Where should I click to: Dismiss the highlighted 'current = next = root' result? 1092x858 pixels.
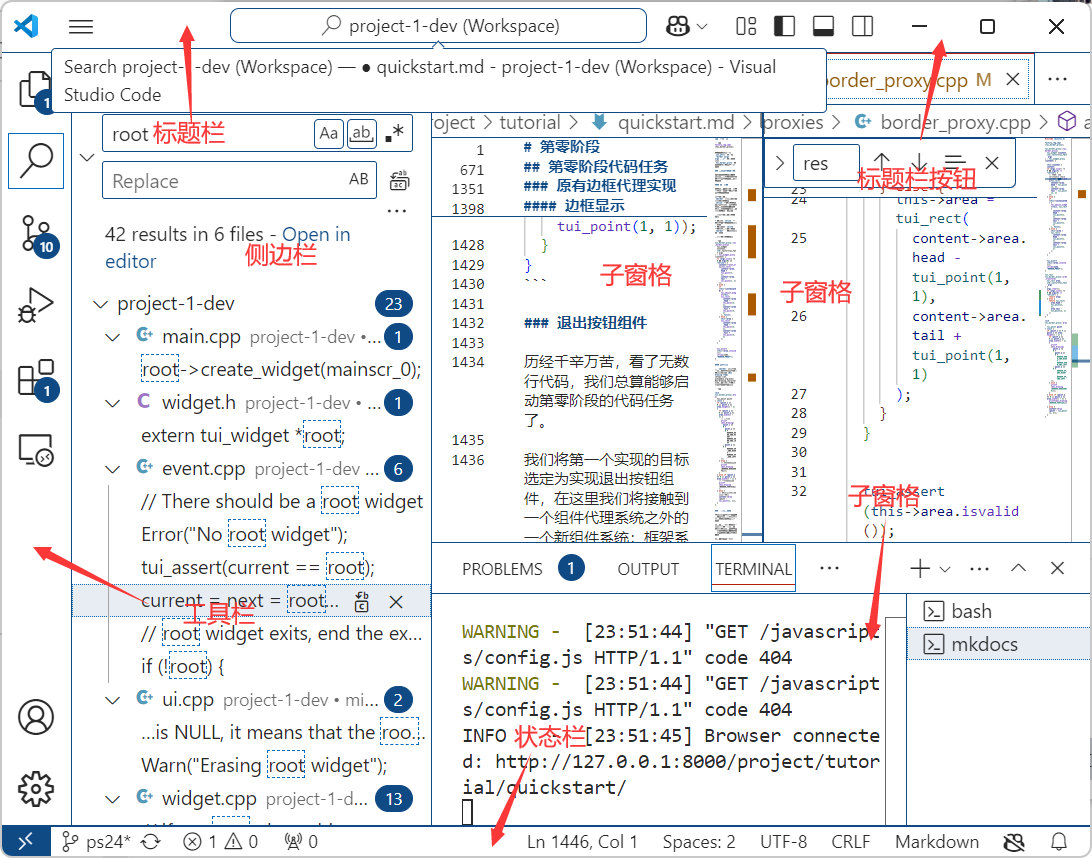(x=396, y=602)
